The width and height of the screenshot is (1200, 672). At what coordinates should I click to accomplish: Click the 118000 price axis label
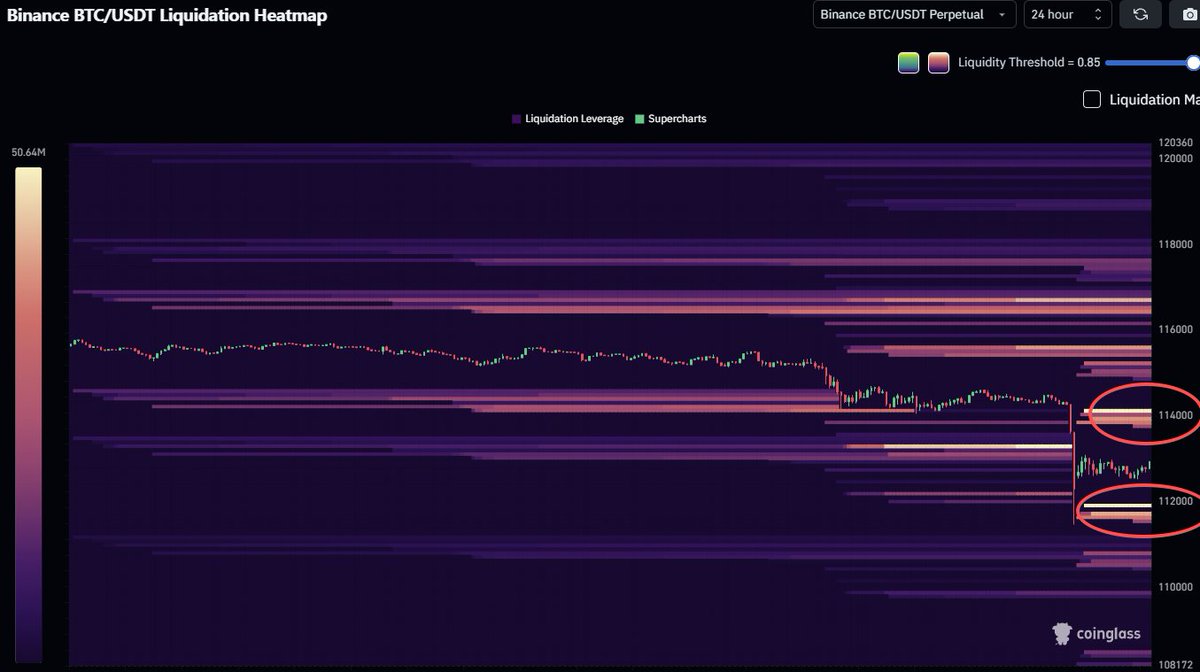tap(1176, 244)
